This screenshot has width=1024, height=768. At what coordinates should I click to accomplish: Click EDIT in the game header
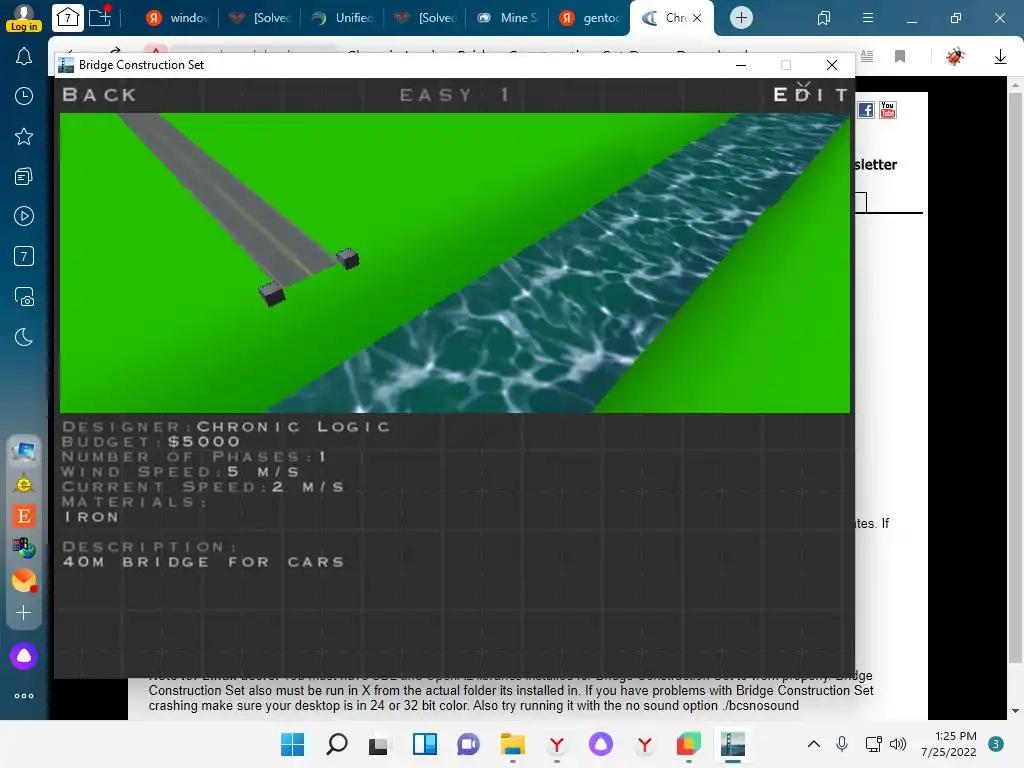pos(810,95)
